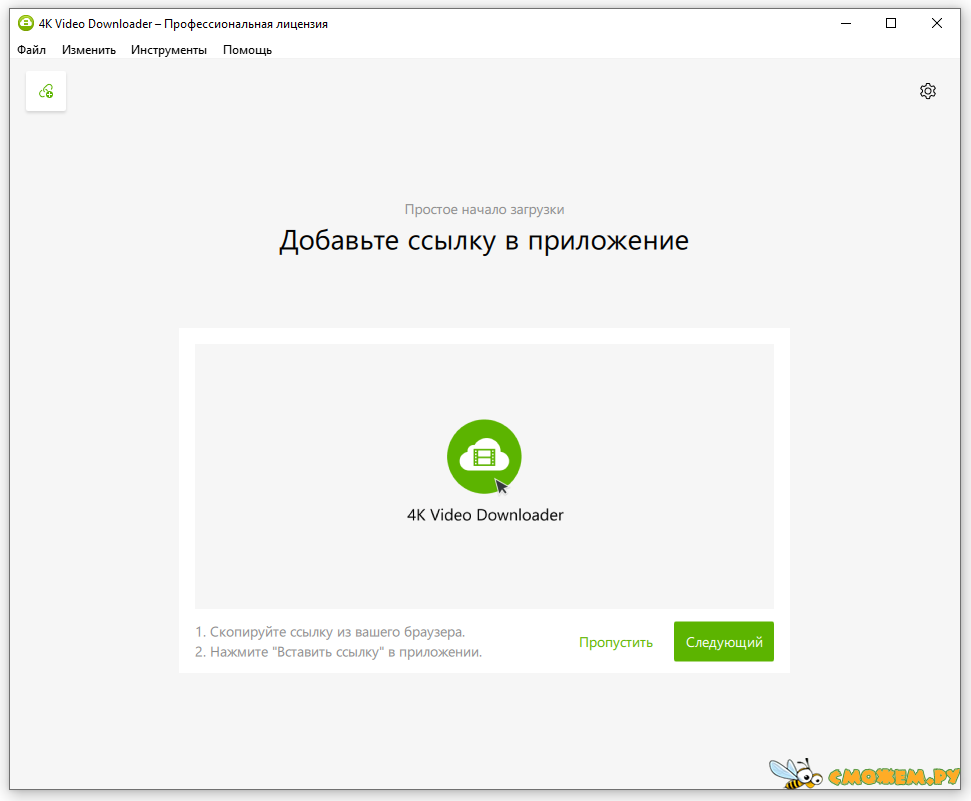Click the text Простое начало загрузки
Screen dimensions: 971x801
pyautogui.click(x=484, y=209)
